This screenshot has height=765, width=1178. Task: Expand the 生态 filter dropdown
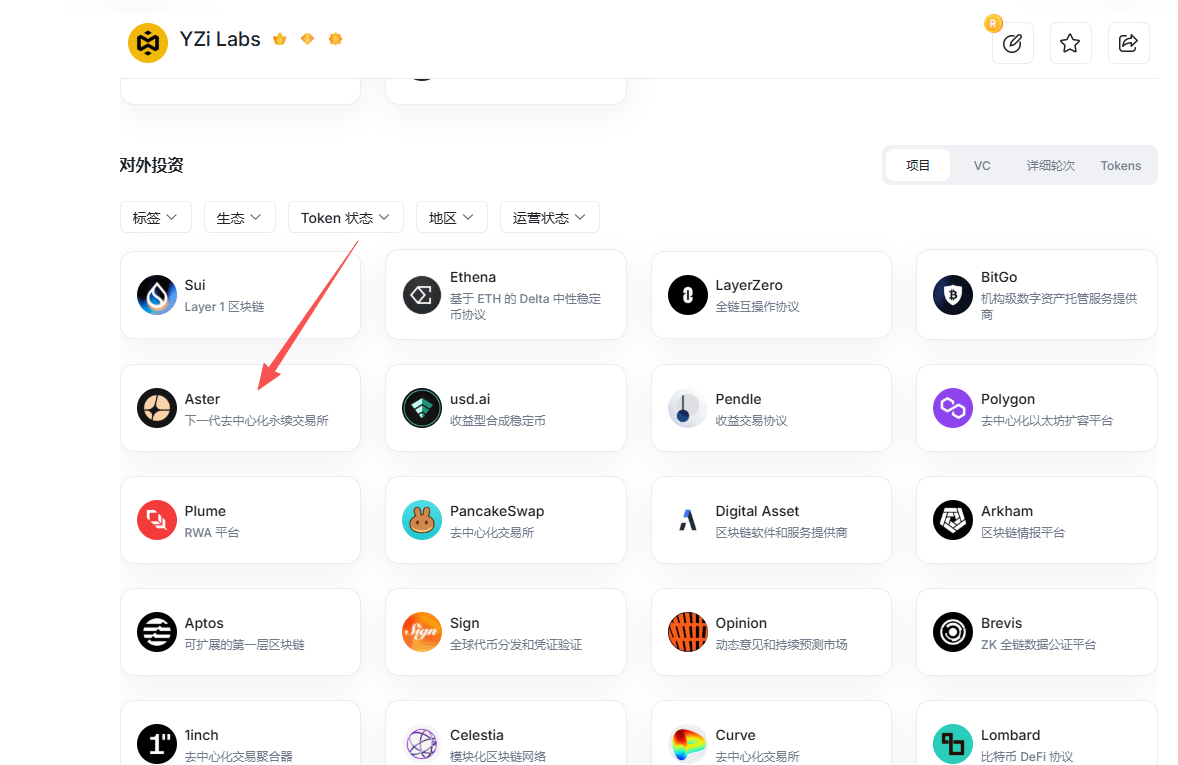[239, 217]
